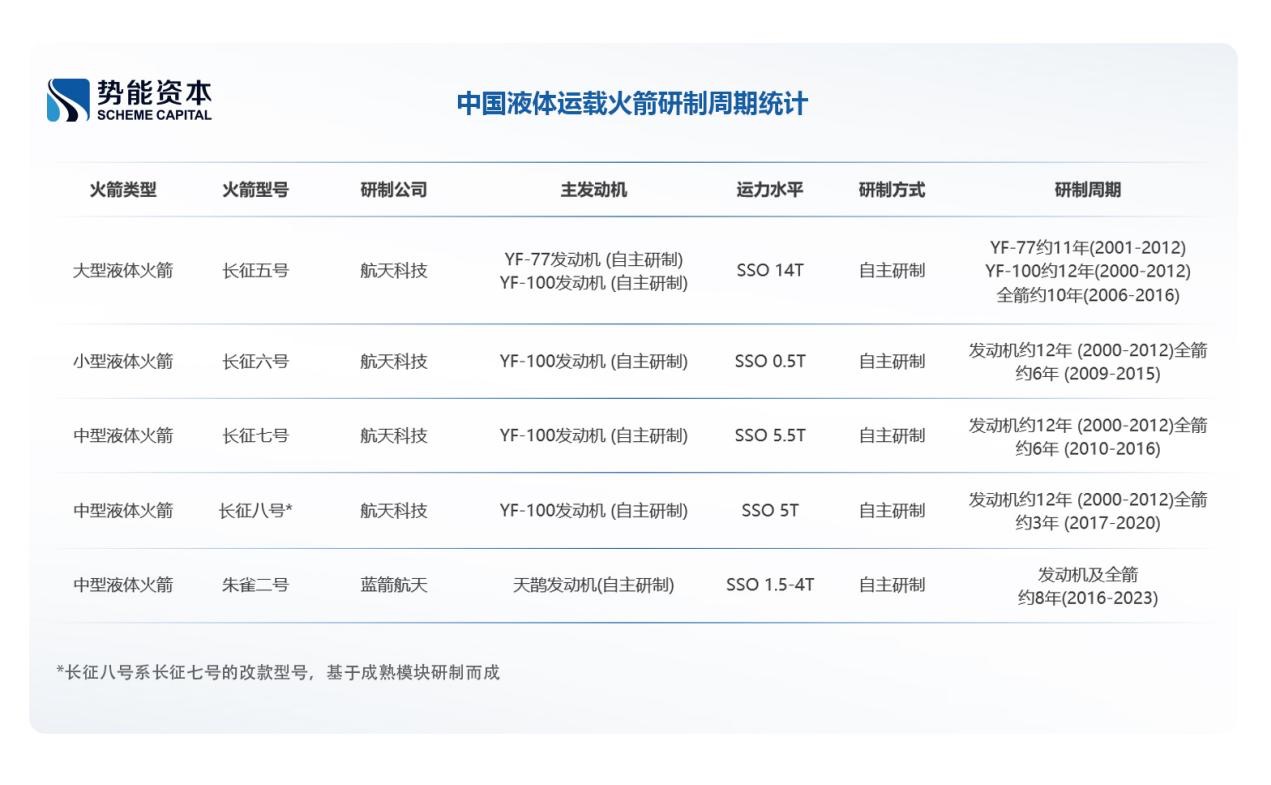Image resolution: width=1271 pixels, height=785 pixels.
Task: Click YF-100发动机 in the 长征七号 row
Action: point(594,435)
